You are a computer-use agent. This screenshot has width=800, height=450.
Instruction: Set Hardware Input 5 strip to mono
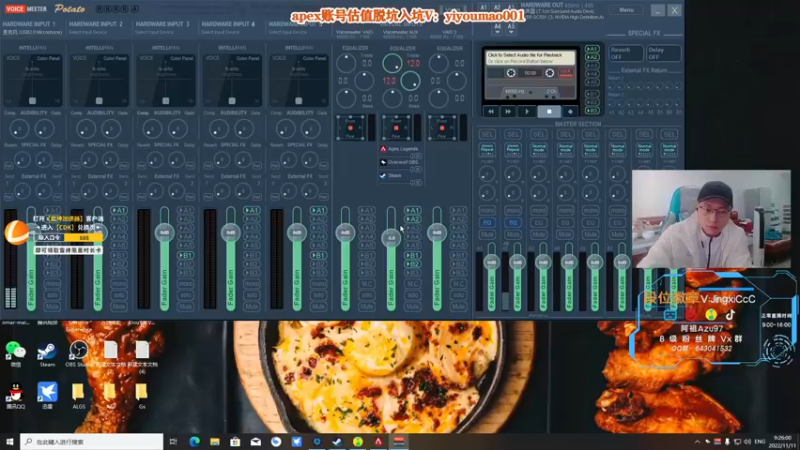[318, 284]
